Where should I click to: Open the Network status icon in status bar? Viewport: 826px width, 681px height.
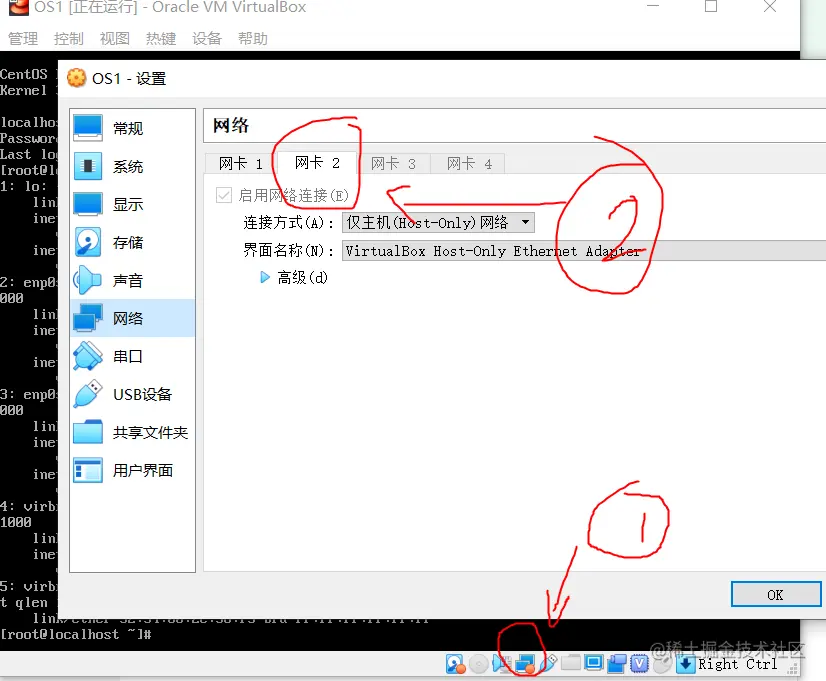tap(523, 663)
